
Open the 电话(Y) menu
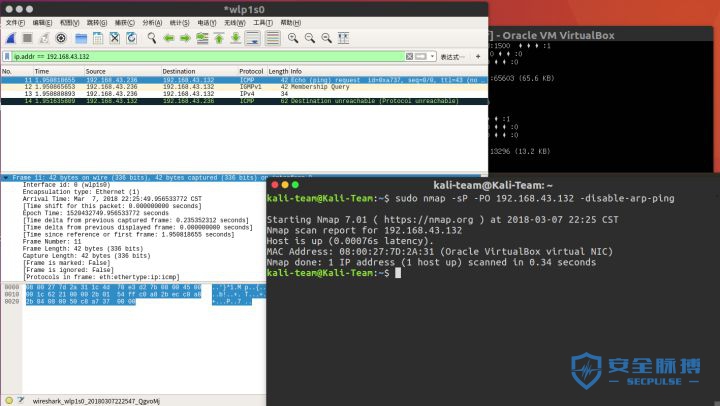point(207,23)
